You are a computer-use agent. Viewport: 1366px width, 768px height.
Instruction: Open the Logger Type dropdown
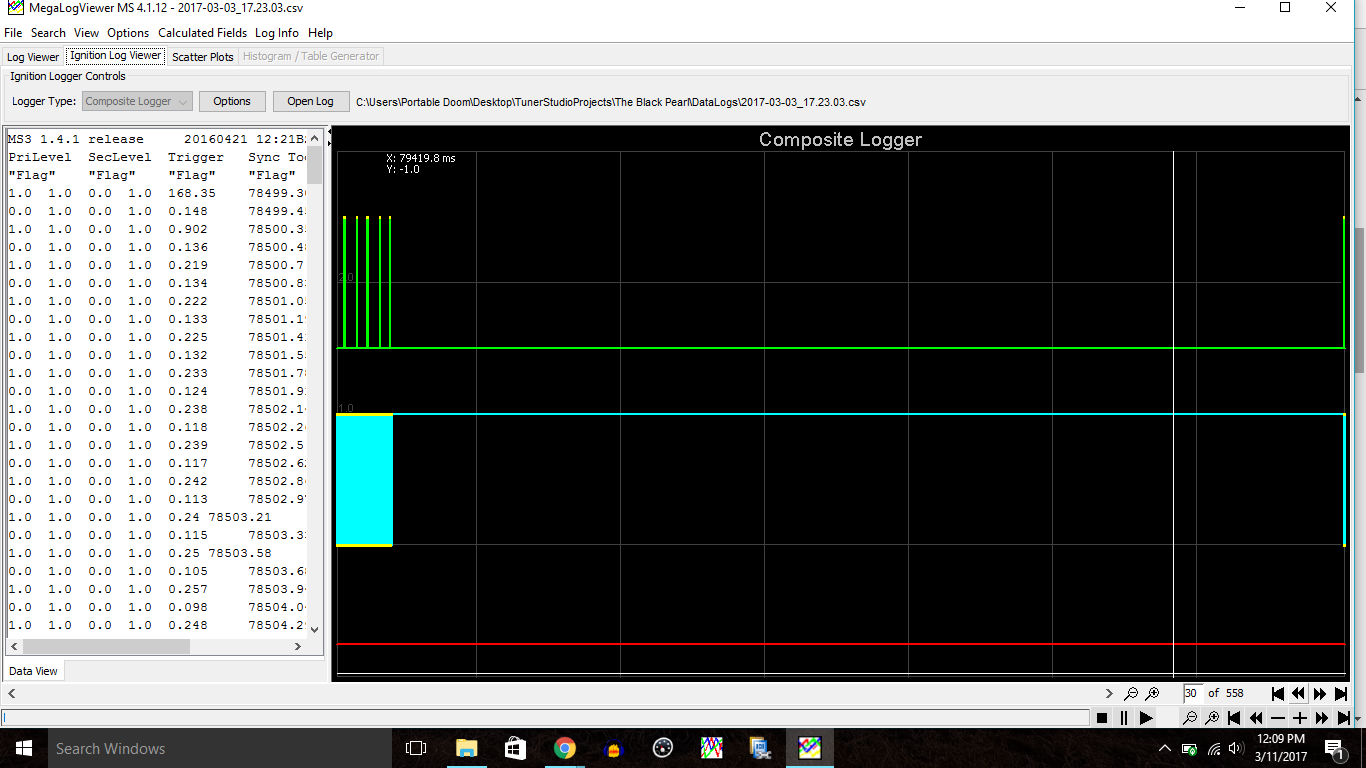tap(138, 101)
